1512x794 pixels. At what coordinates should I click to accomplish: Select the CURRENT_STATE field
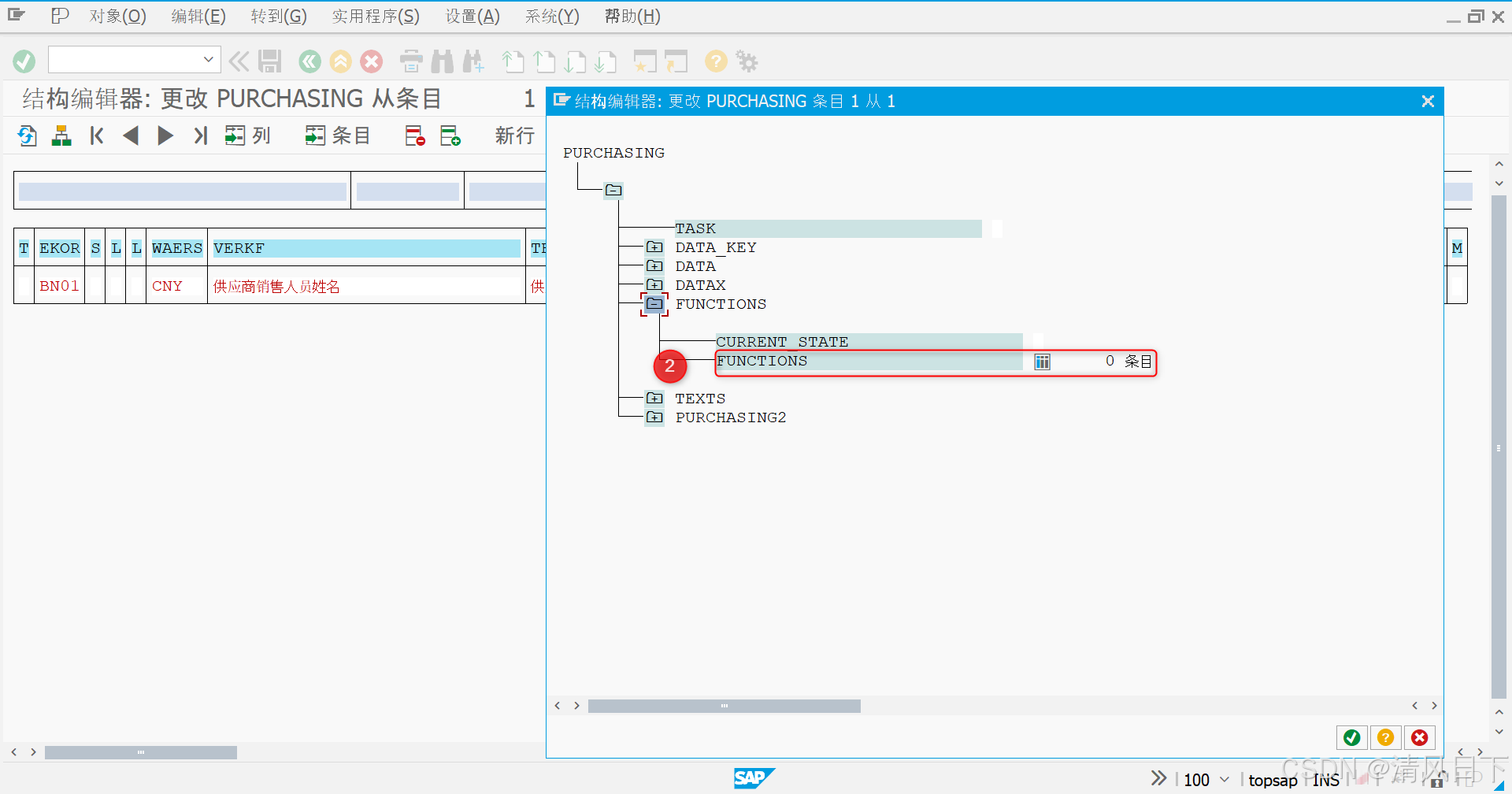869,342
